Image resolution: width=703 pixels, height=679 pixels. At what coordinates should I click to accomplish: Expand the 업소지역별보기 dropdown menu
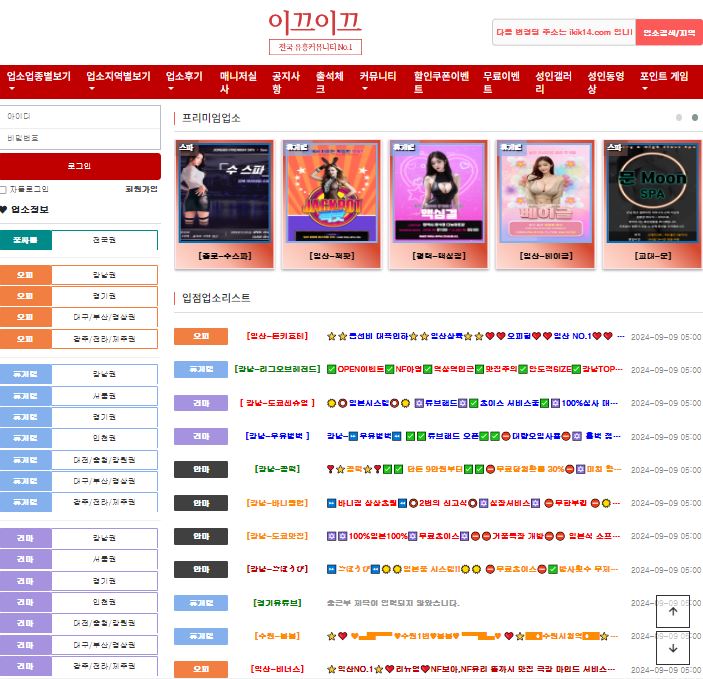pos(118,82)
